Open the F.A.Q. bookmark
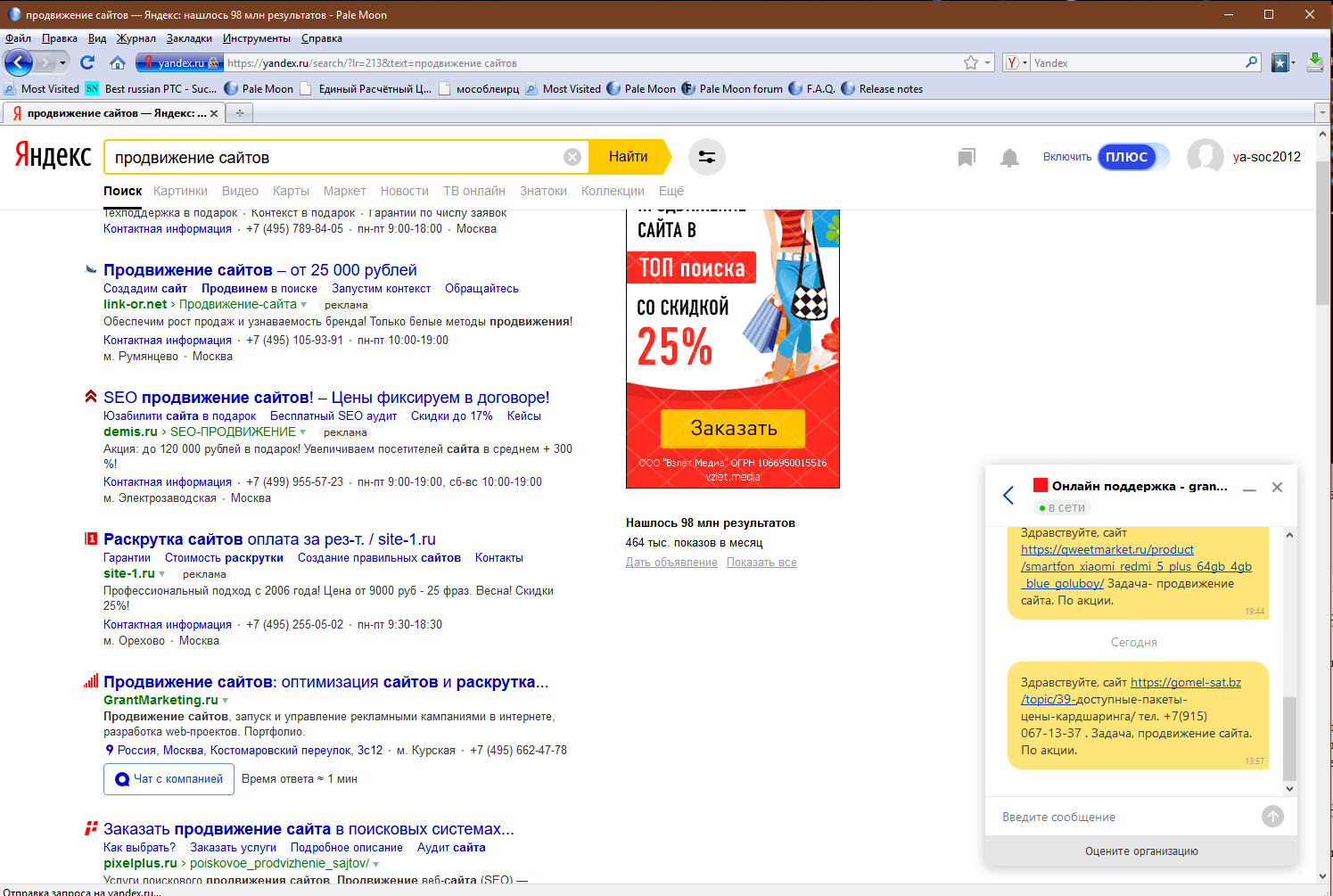This screenshot has width=1333, height=896. coord(812,88)
